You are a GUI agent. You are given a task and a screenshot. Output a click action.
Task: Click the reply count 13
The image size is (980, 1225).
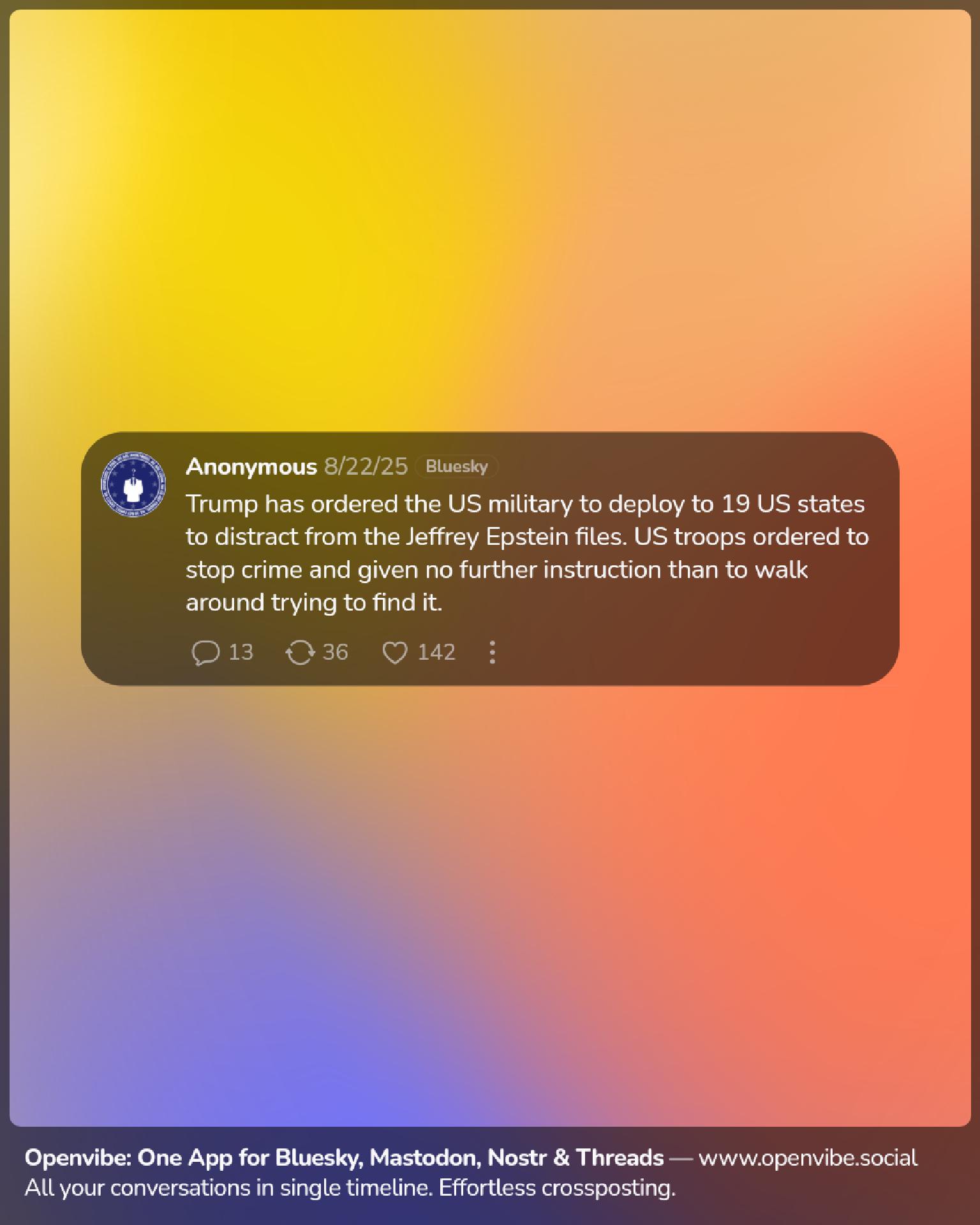coord(241,652)
